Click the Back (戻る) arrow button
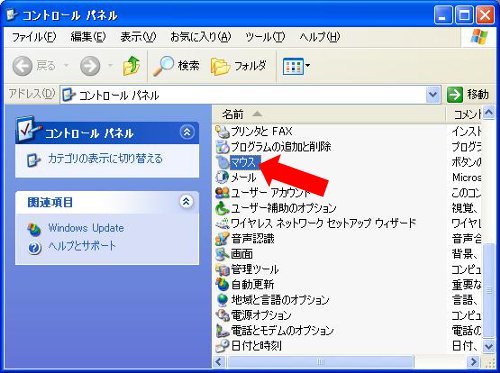500x373 pixels. [22, 66]
